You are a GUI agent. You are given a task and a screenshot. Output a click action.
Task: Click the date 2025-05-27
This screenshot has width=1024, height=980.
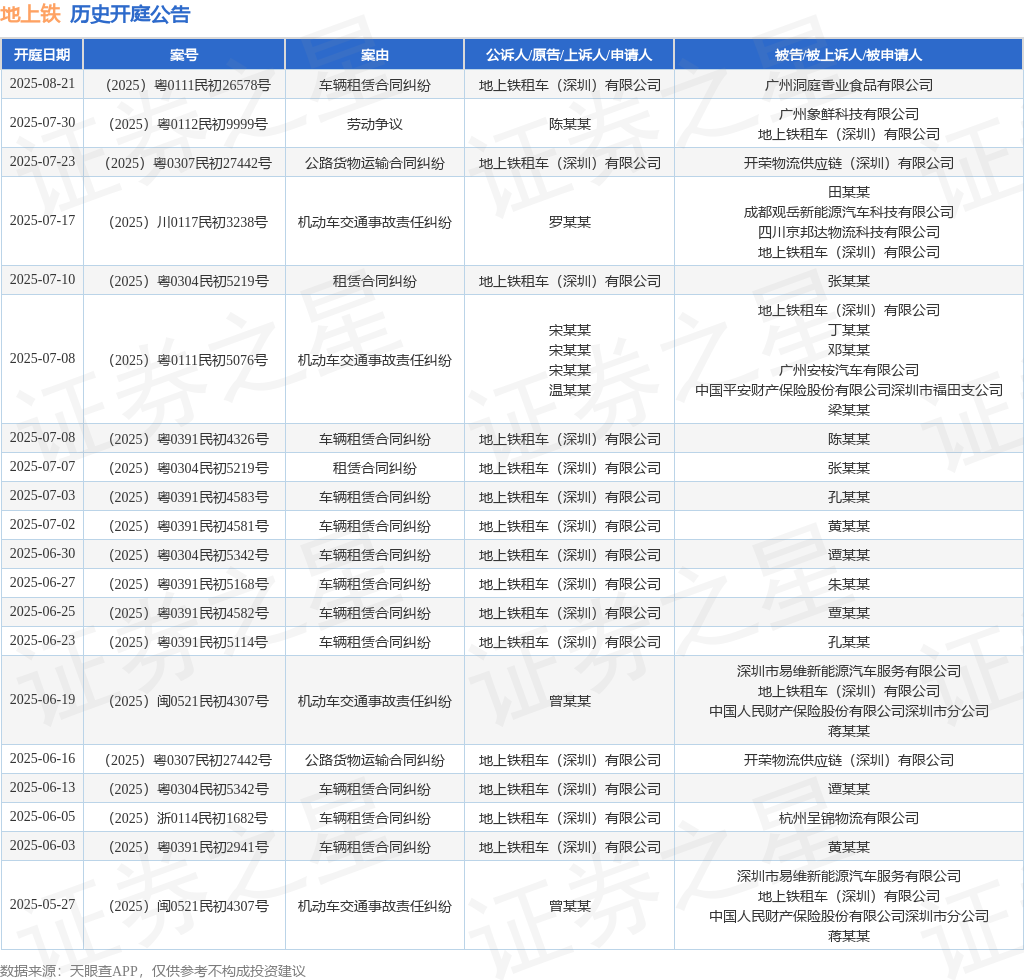tap(42, 905)
